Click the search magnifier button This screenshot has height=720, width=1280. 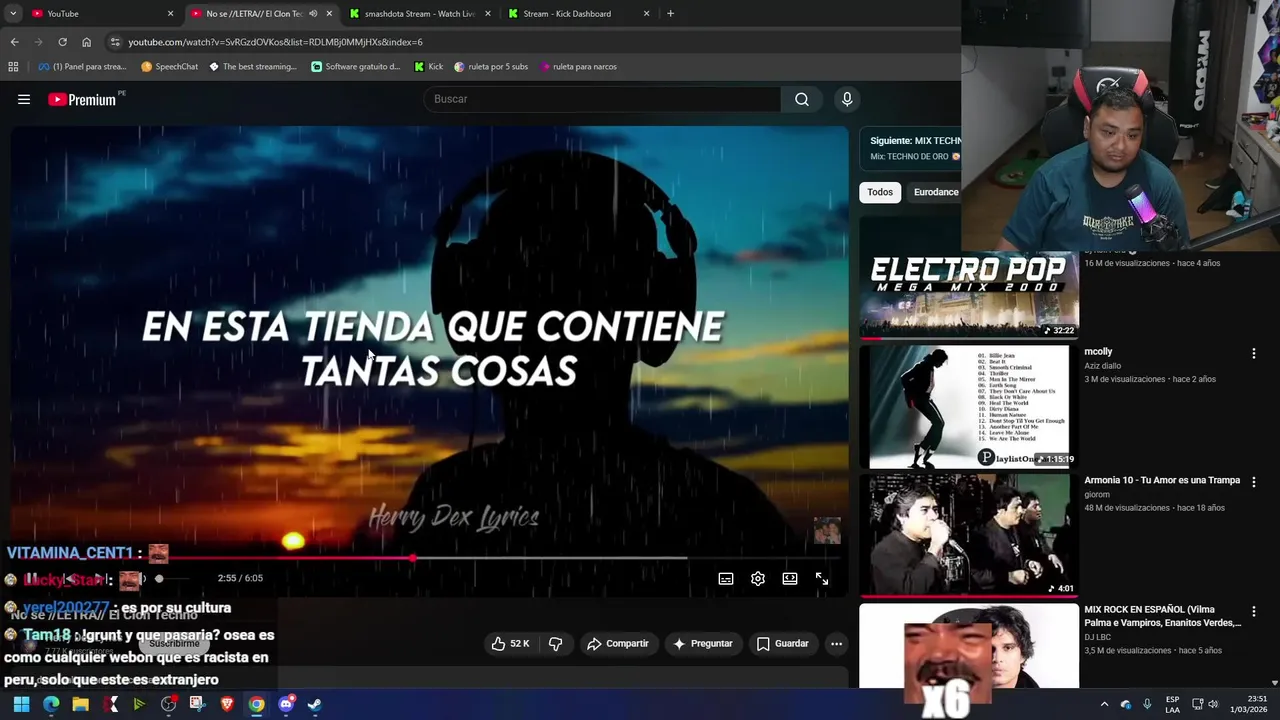[x=802, y=99]
